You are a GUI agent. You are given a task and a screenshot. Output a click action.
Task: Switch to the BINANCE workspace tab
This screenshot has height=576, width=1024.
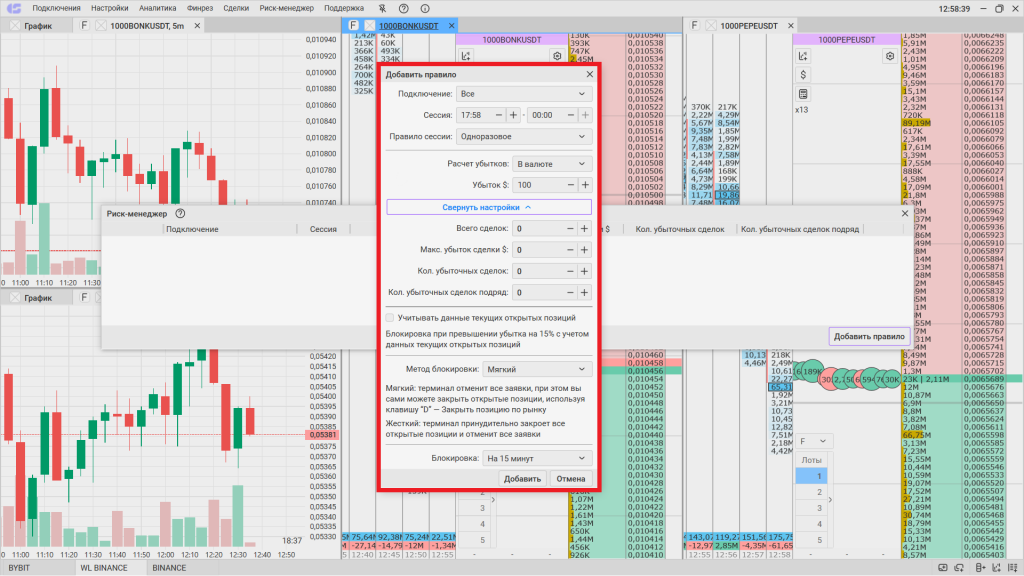(x=169, y=568)
